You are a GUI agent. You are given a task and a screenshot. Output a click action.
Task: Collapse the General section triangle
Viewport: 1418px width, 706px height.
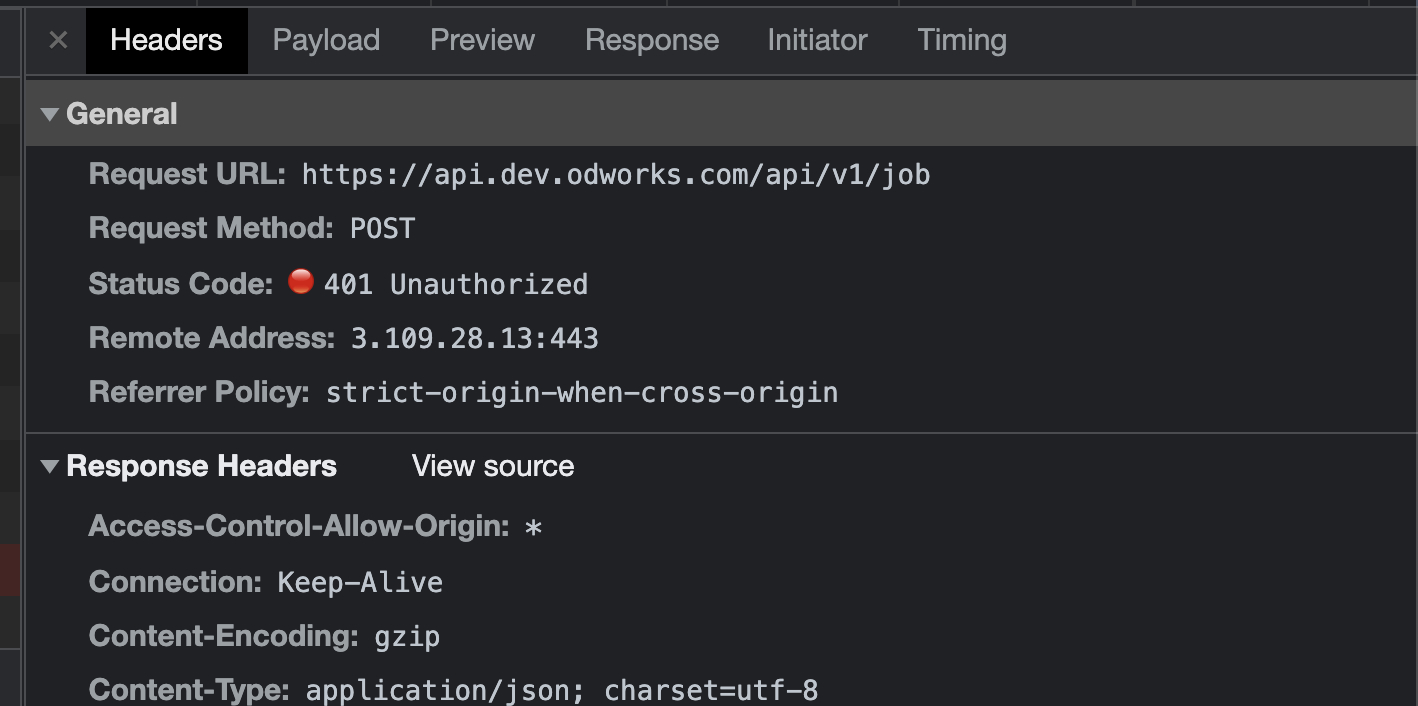coord(49,115)
